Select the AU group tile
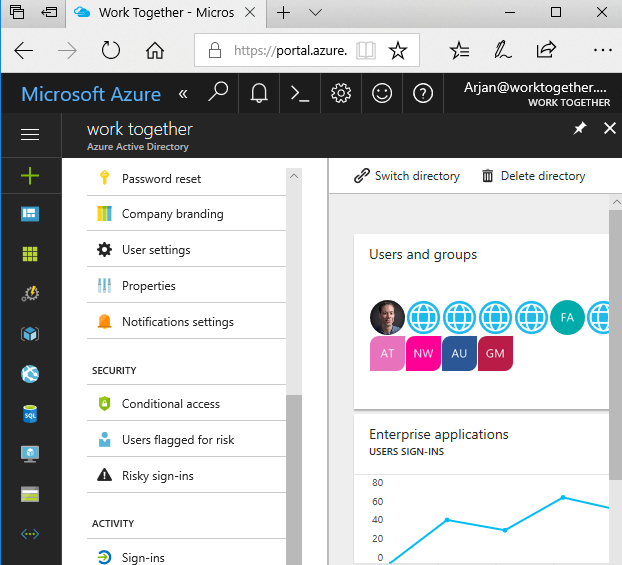Screen dimensions: 622x565 [x=459, y=353]
